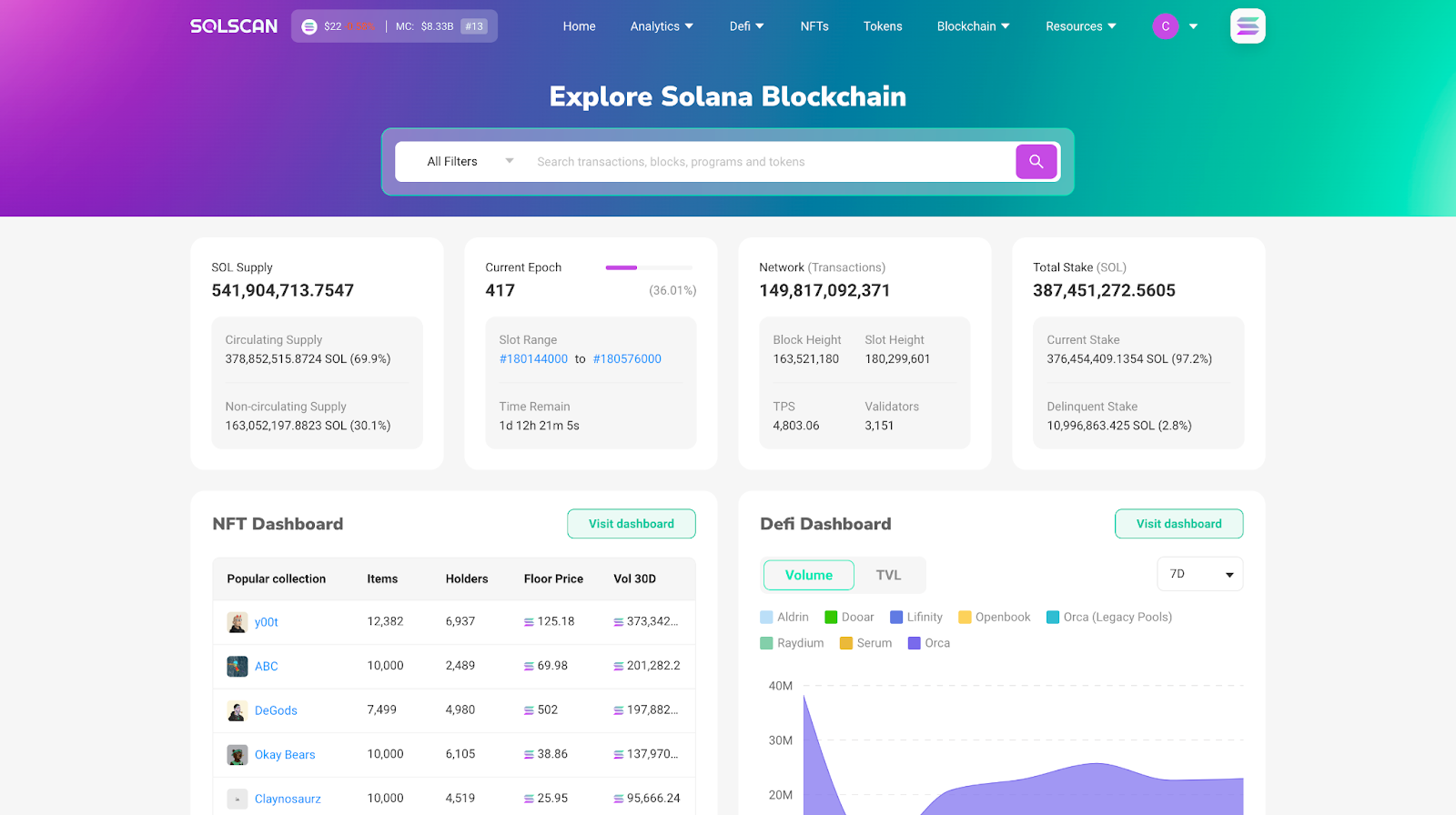Open the Okay Bears collection link
The image size is (1456, 815).
[285, 755]
